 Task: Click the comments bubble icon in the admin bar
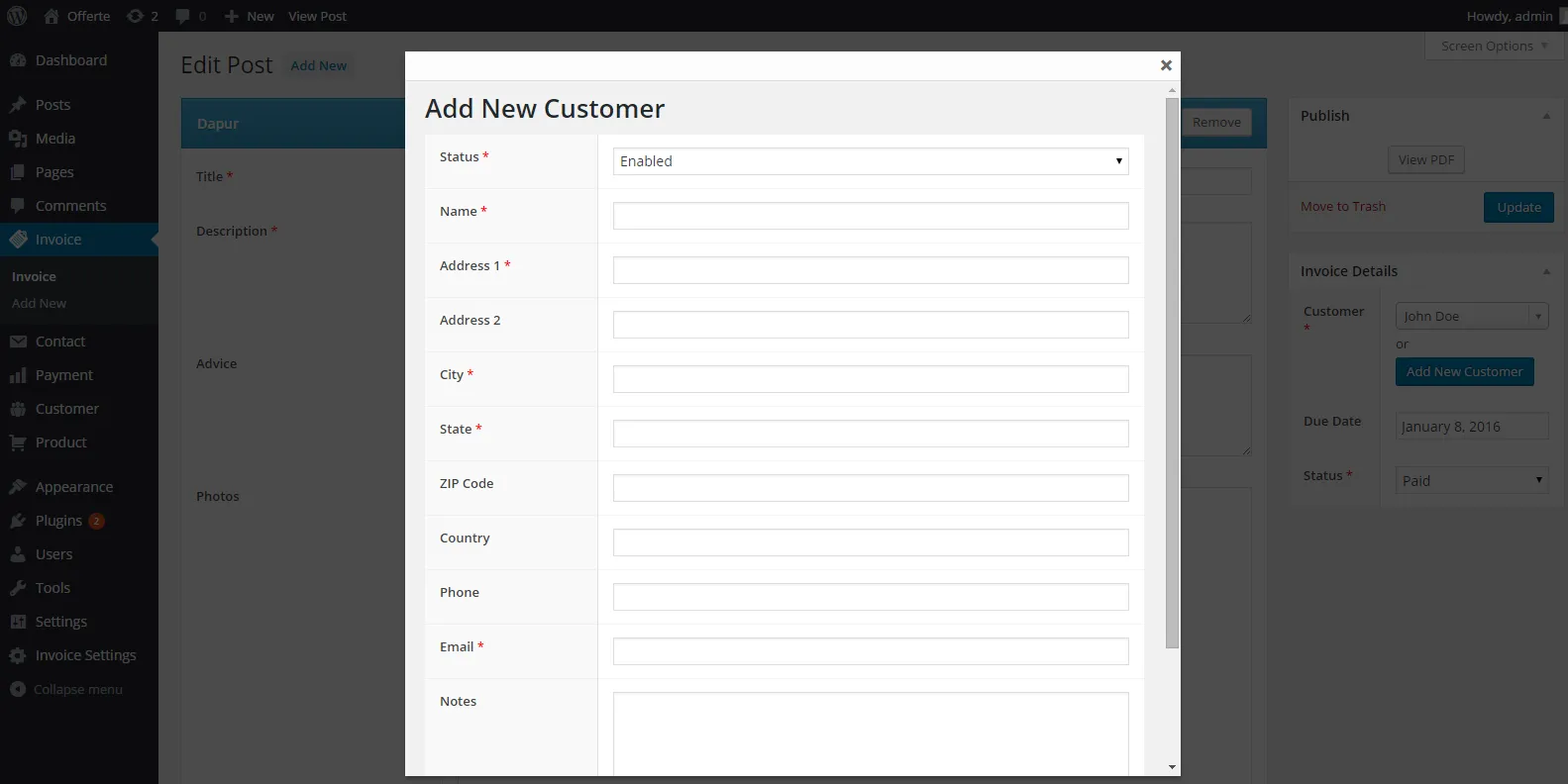[x=182, y=16]
